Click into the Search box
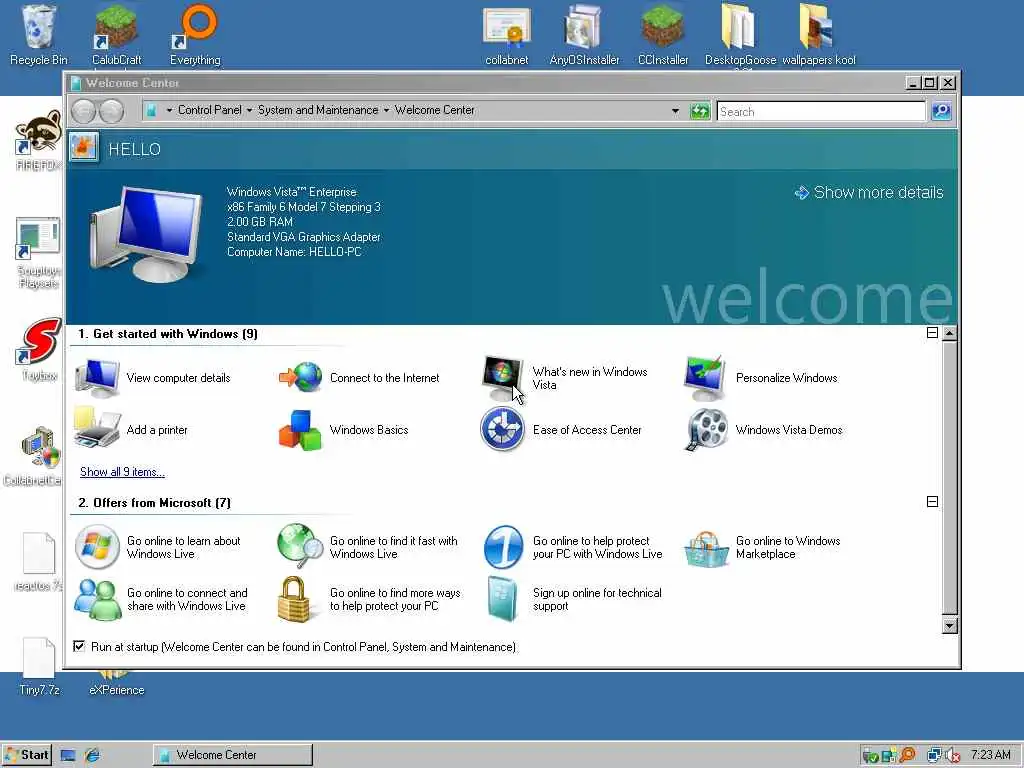This screenshot has width=1024, height=768. pyautogui.click(x=821, y=111)
